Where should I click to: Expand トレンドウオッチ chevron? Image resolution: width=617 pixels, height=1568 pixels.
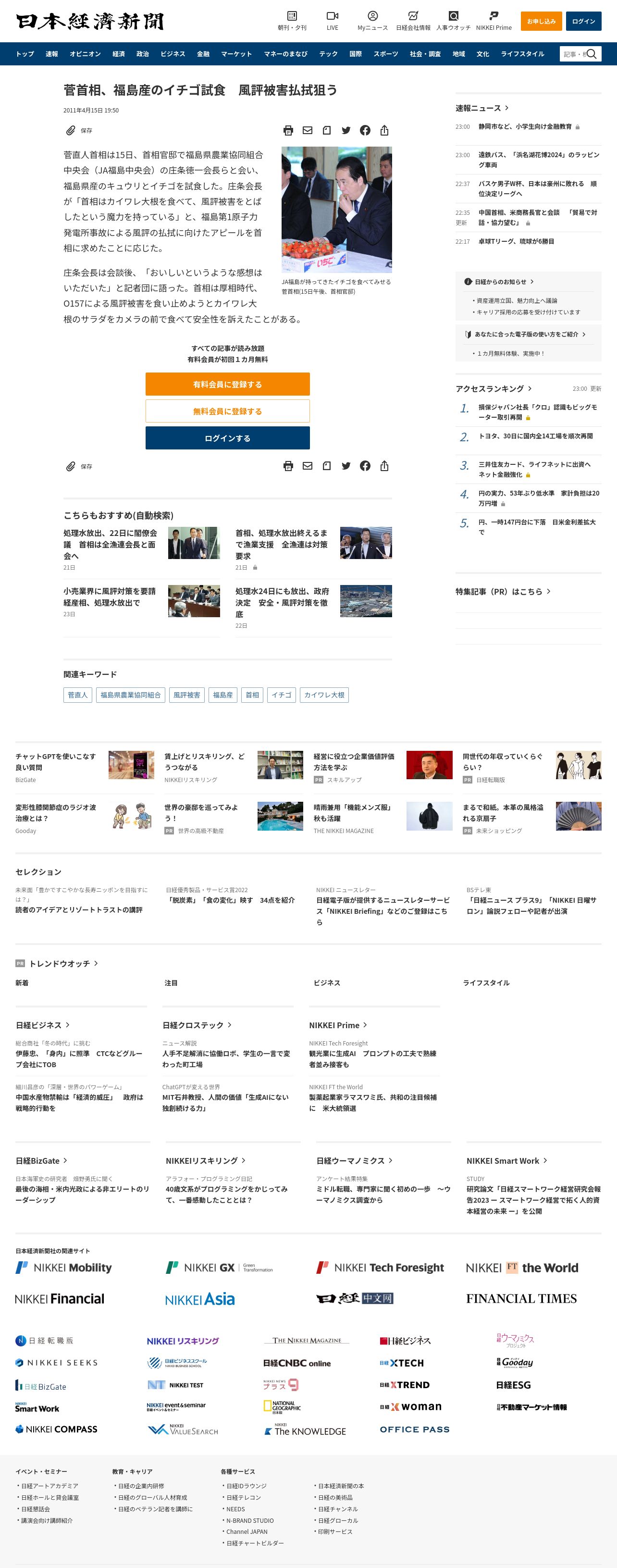[x=96, y=963]
